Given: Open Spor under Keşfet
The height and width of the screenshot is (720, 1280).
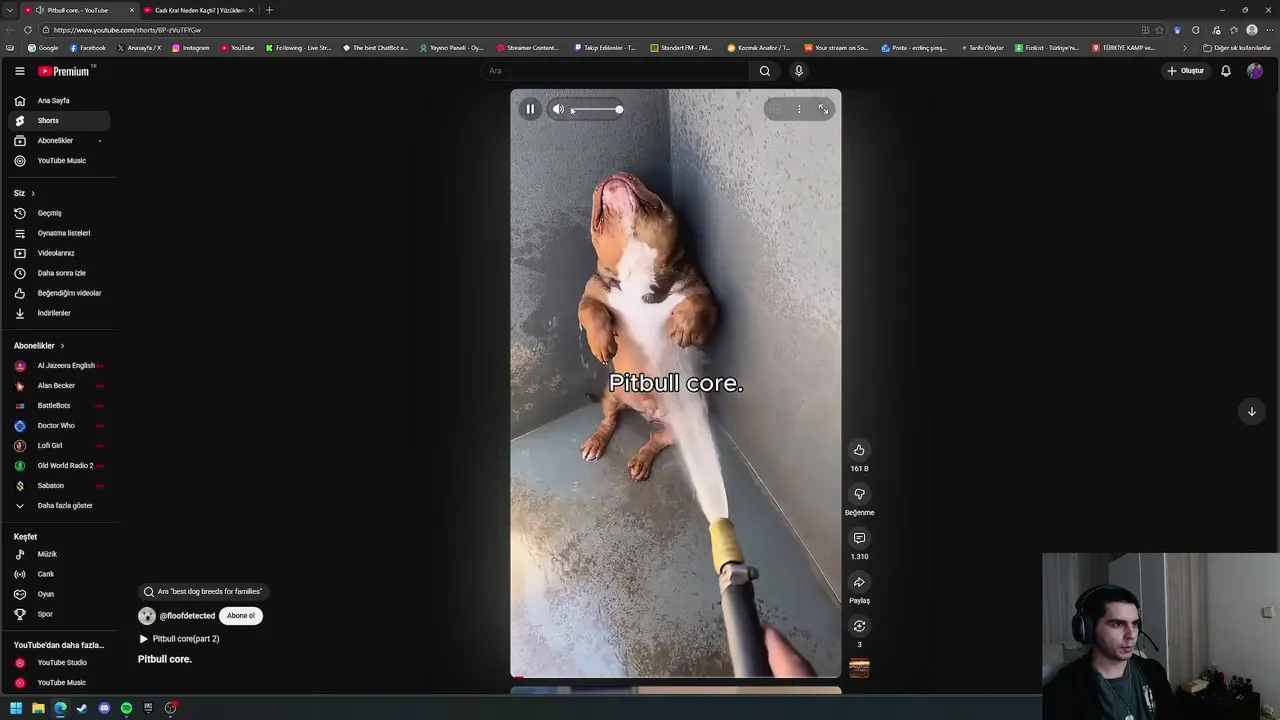Looking at the screenshot, I should click(59, 614).
